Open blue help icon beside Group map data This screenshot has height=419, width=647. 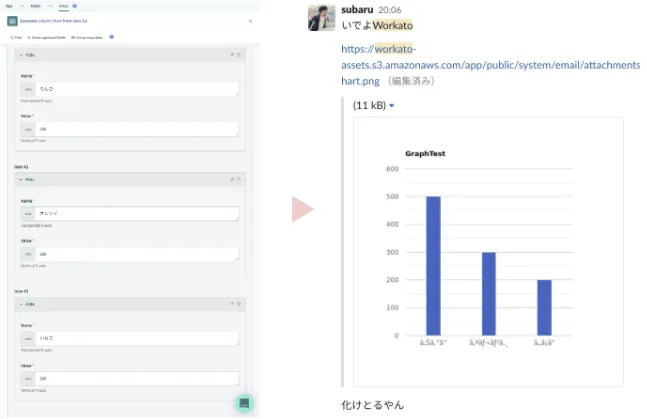tap(111, 37)
